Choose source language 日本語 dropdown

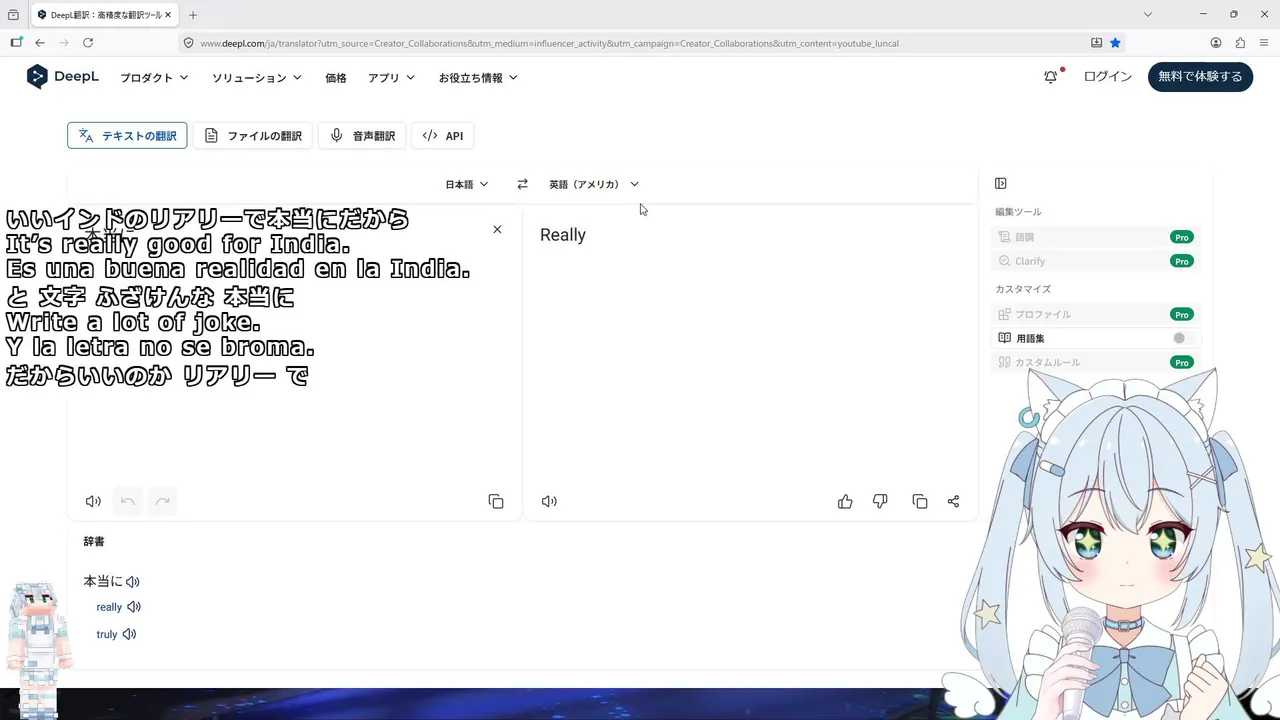tap(467, 184)
